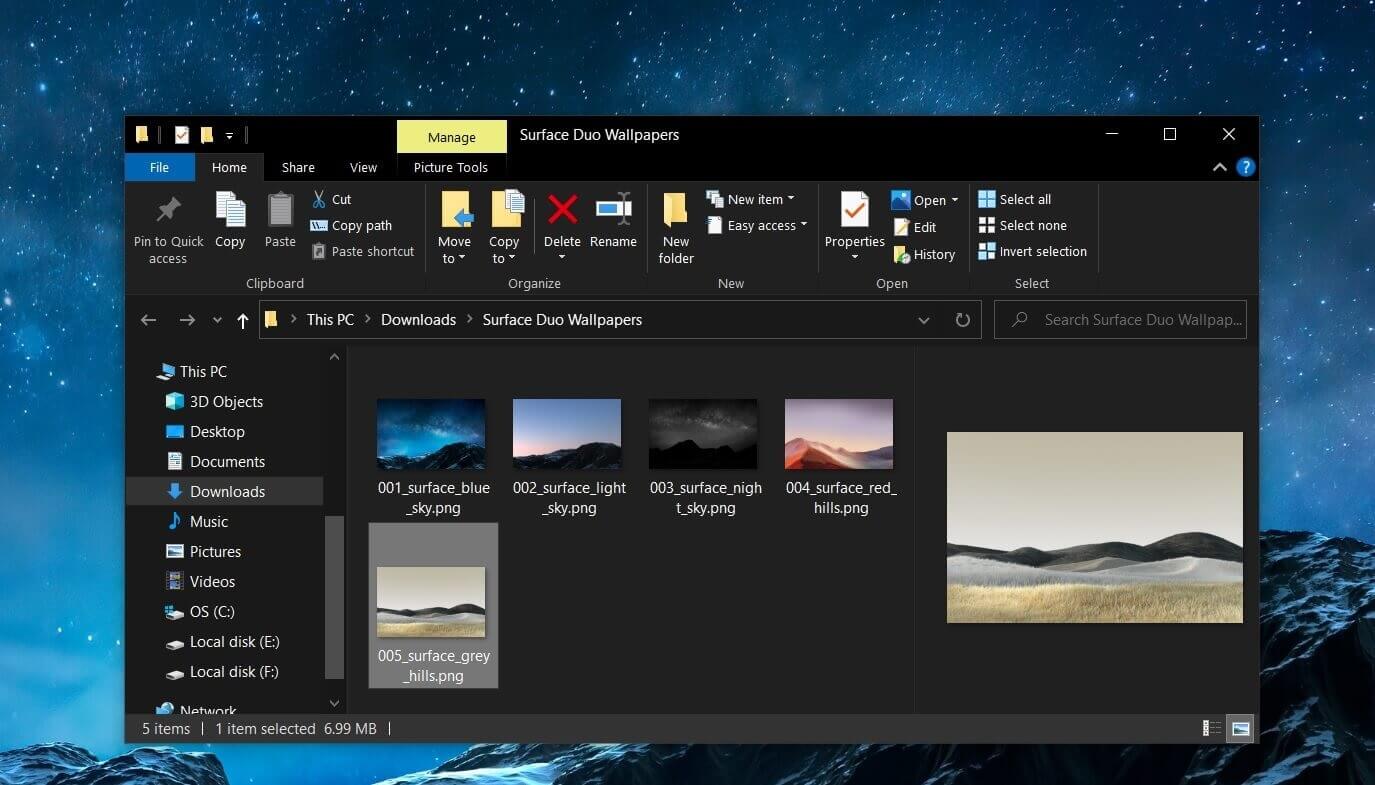Screen dimensions: 1375x785
Task: Rename the selected file via ribbon
Action: pos(613,220)
